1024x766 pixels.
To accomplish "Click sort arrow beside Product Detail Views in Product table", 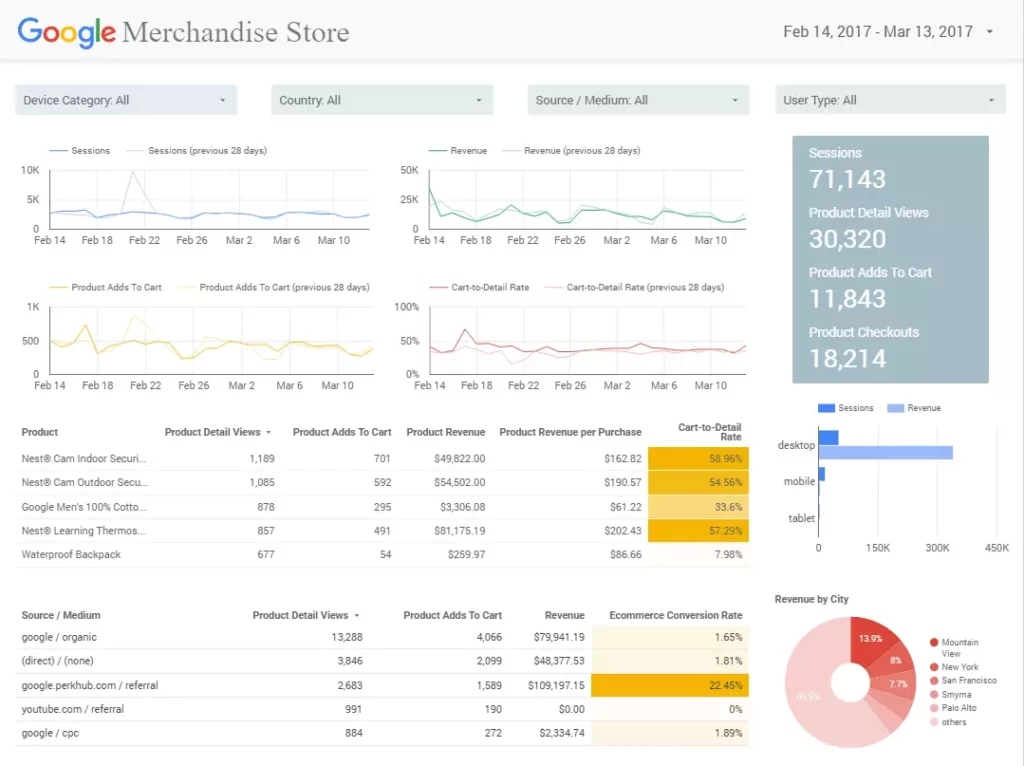I will [x=268, y=433].
